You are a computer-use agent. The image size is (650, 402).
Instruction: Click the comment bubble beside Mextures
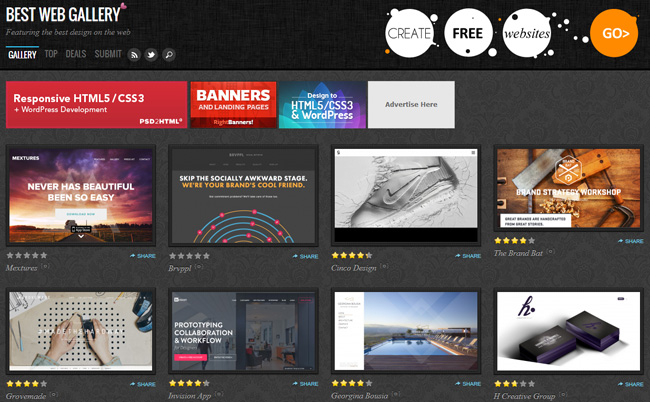coord(45,266)
